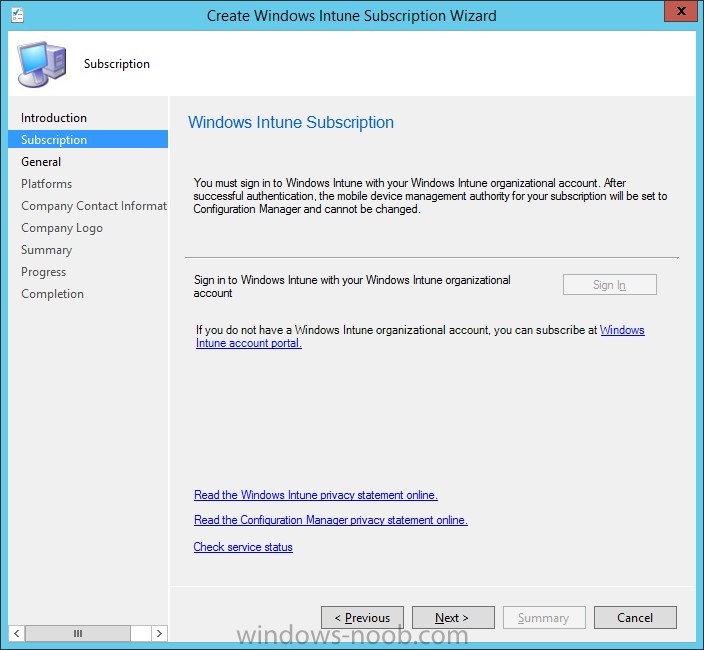Viewport: 704px width, 650px height.
Task: Click the Summary button at bottom
Action: point(544,618)
